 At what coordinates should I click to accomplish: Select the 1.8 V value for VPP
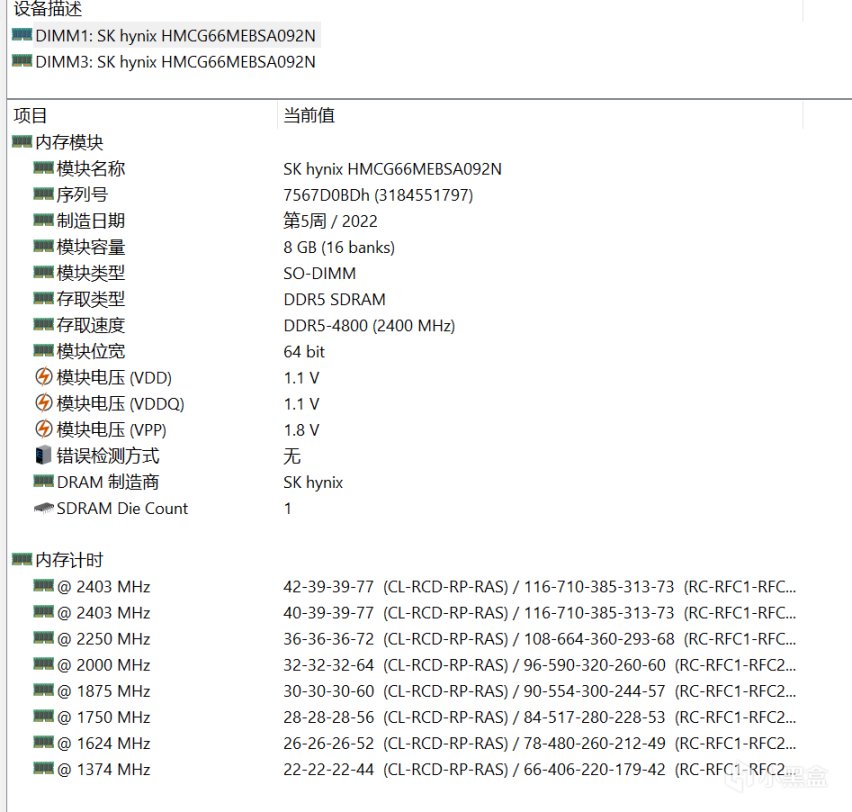point(301,430)
